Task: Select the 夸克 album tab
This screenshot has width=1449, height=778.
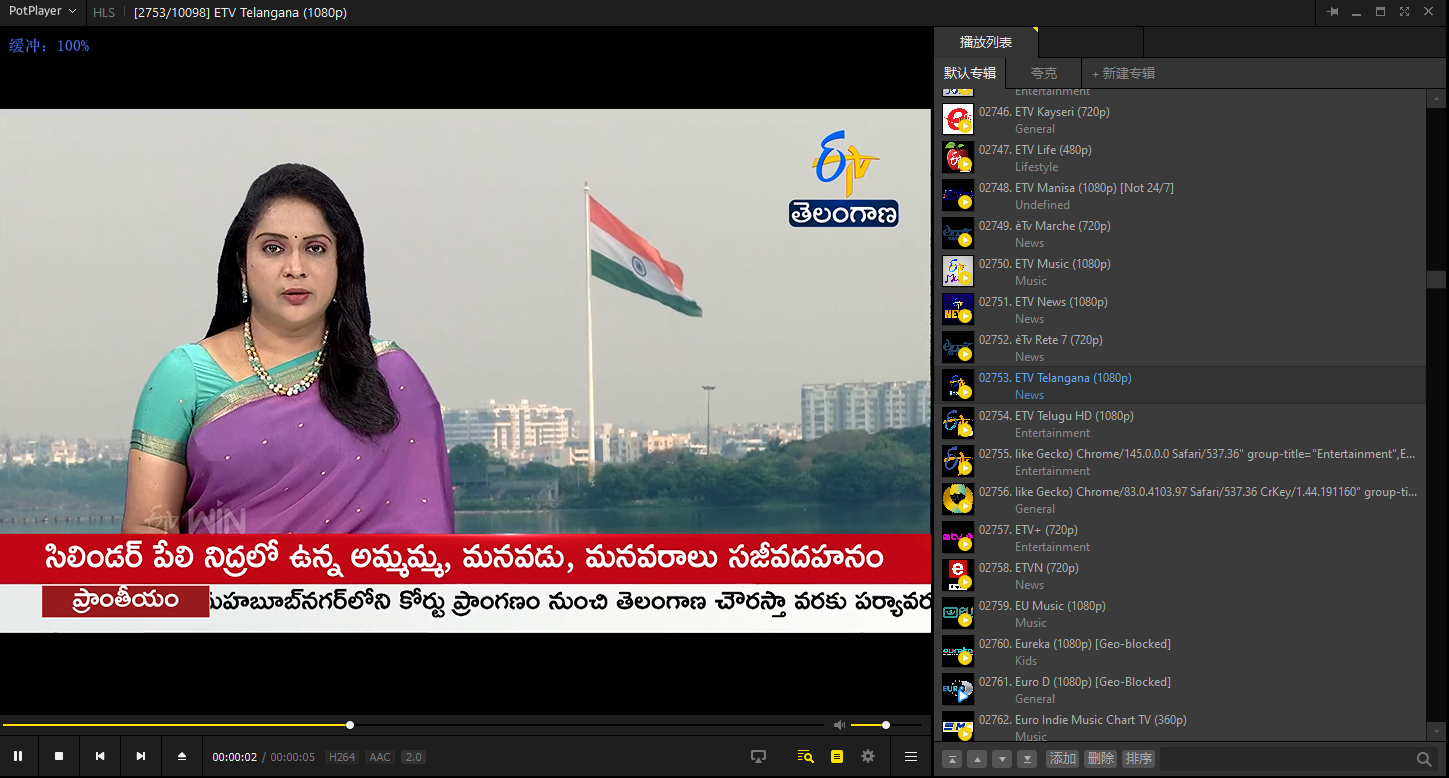Action: pyautogui.click(x=1044, y=73)
